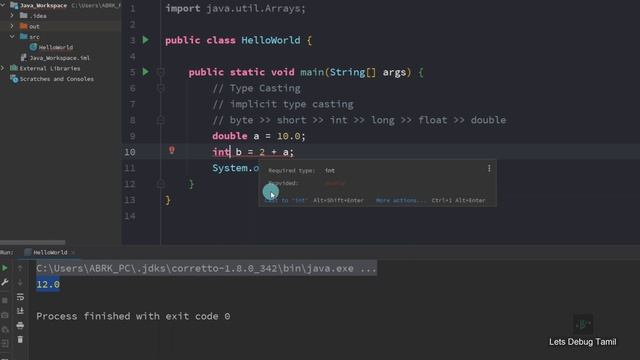Toggle soft-wrap in Run console
The height and width of the screenshot is (360, 640).
tap(20, 297)
